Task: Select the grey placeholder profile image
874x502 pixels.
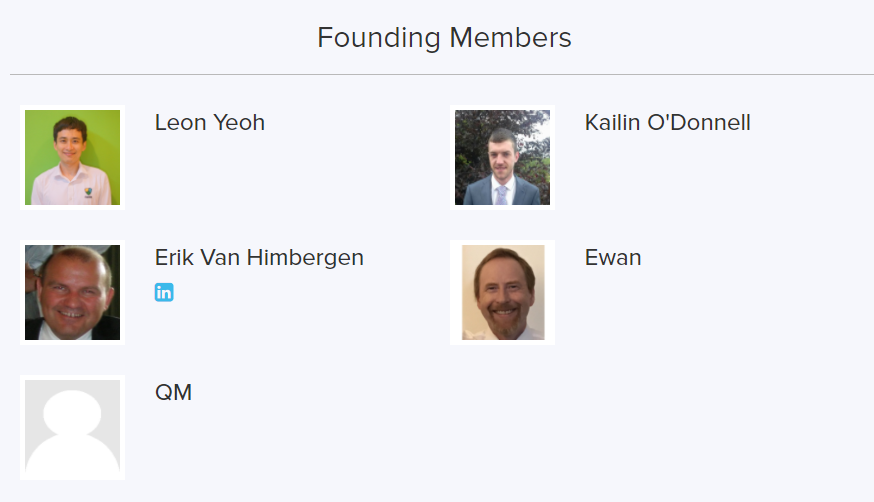Action: [x=72, y=427]
